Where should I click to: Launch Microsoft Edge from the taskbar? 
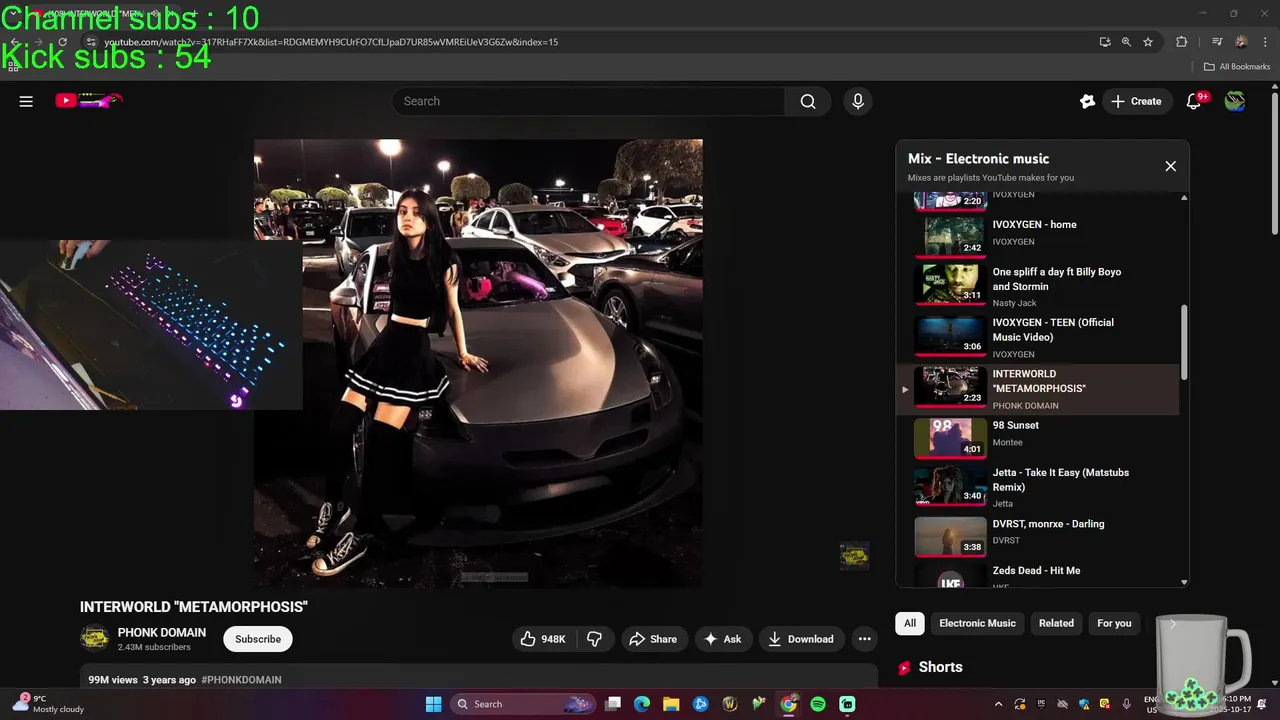(x=642, y=704)
